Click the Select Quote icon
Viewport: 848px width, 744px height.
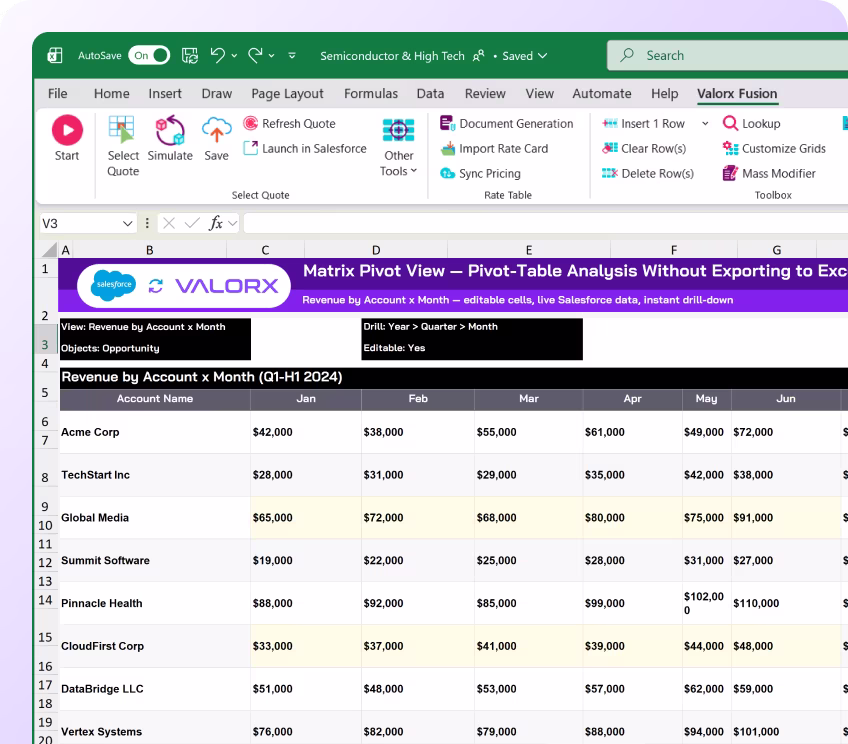click(121, 130)
